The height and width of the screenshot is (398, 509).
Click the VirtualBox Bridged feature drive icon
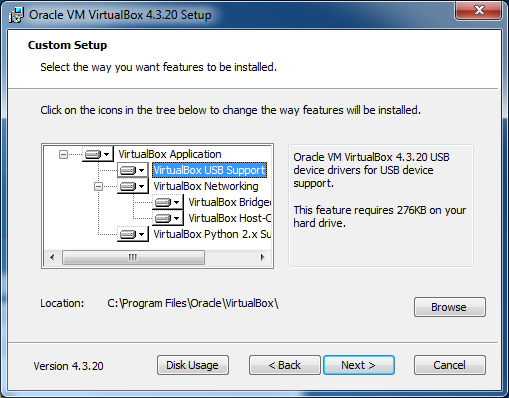[x=168, y=202]
